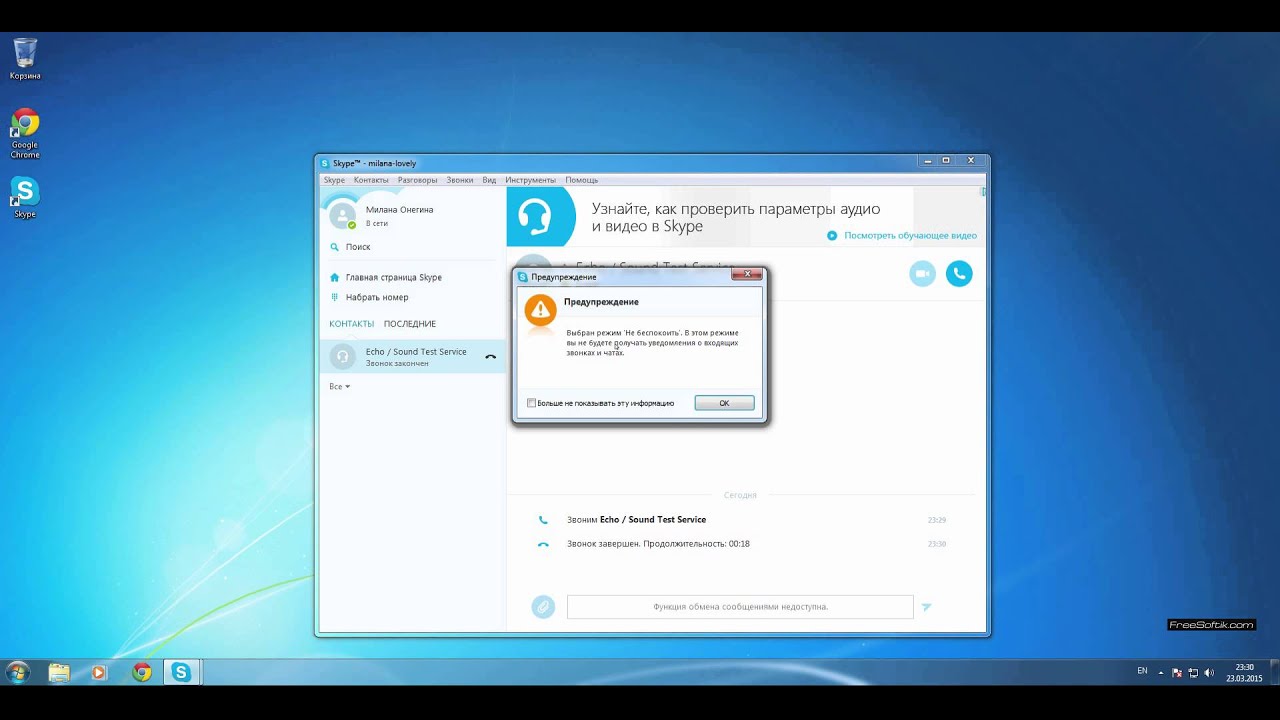Screen dimensions: 1280x720
Task: Switch to the КОНТАКТЫ tab
Action: point(351,324)
